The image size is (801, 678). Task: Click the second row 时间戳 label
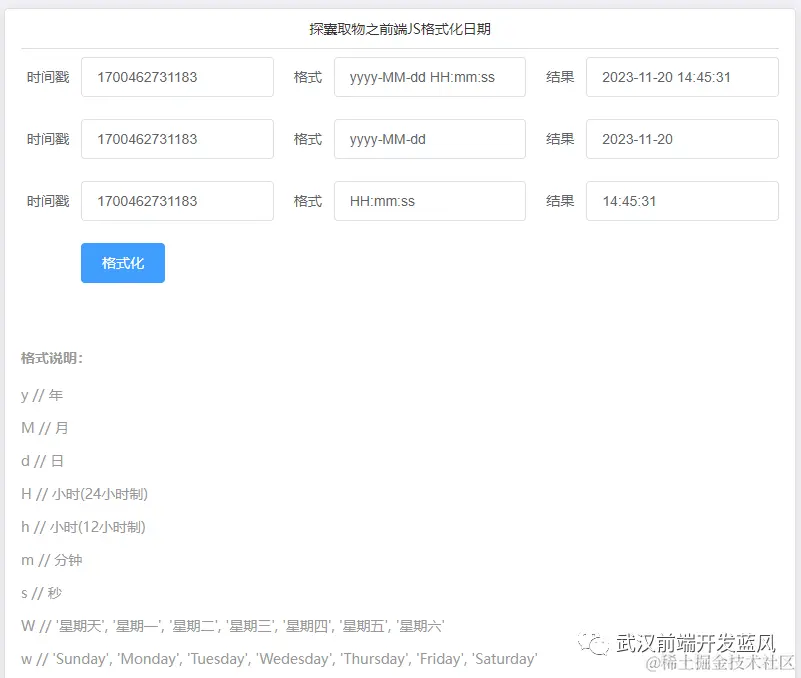click(48, 139)
